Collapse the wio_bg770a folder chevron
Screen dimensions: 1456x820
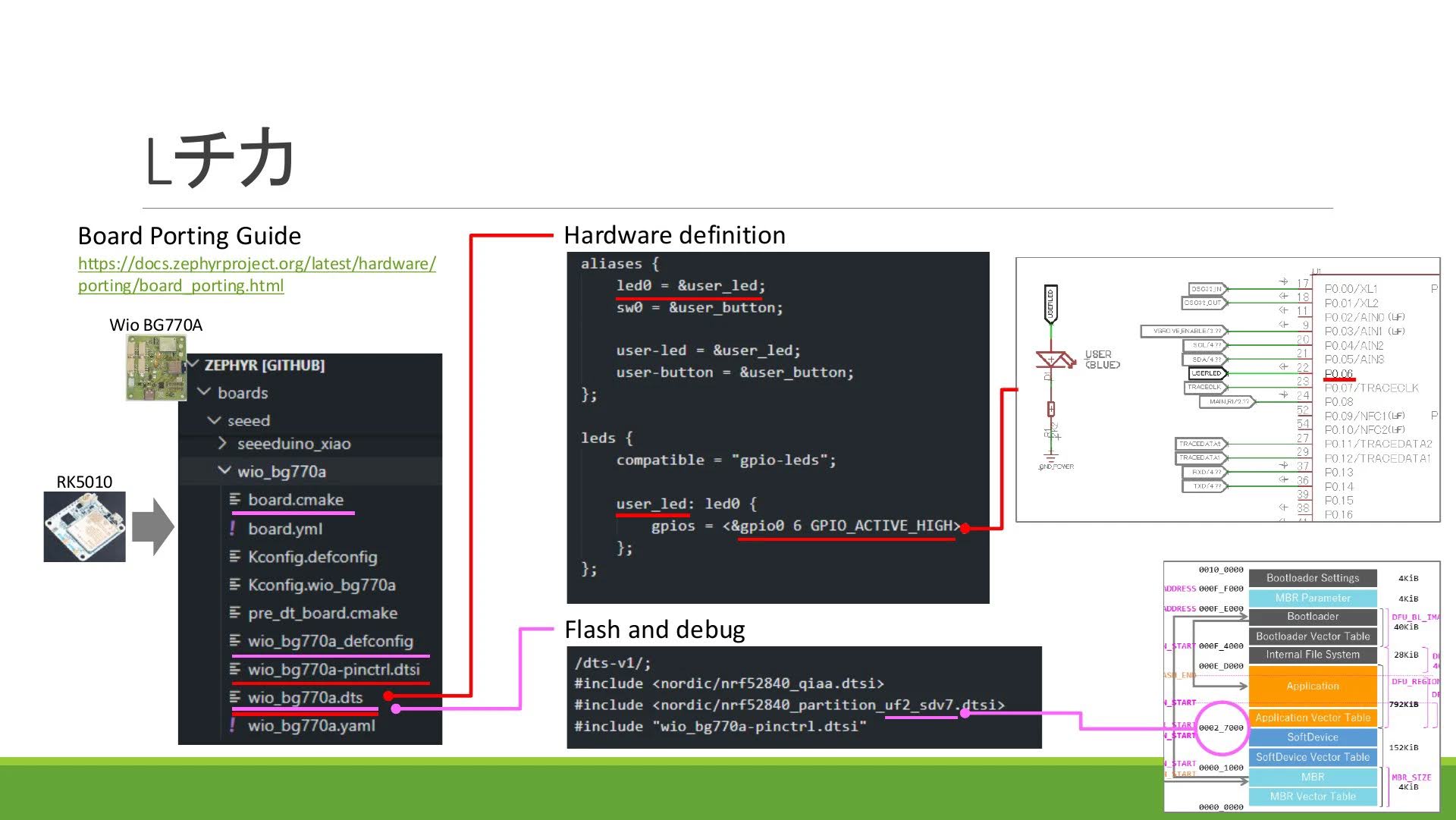224,471
